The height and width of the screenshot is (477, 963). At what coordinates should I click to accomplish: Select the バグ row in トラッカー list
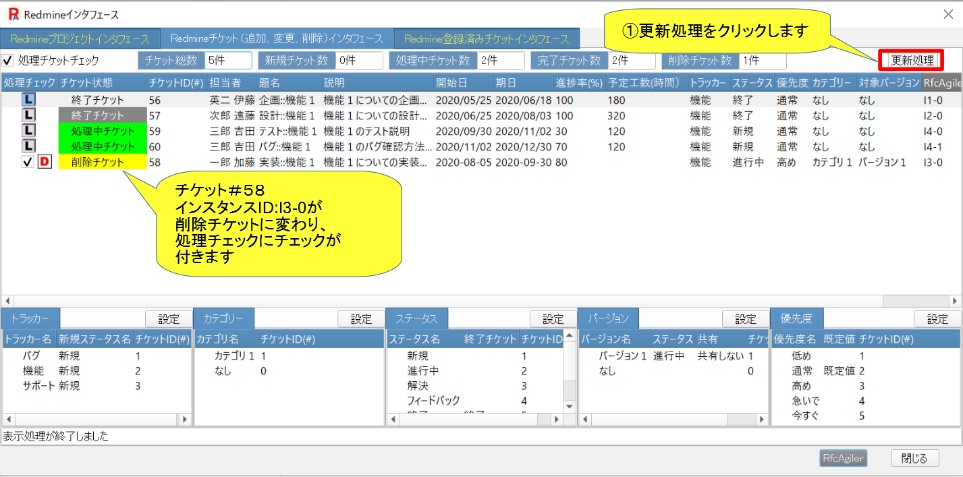coord(97,355)
